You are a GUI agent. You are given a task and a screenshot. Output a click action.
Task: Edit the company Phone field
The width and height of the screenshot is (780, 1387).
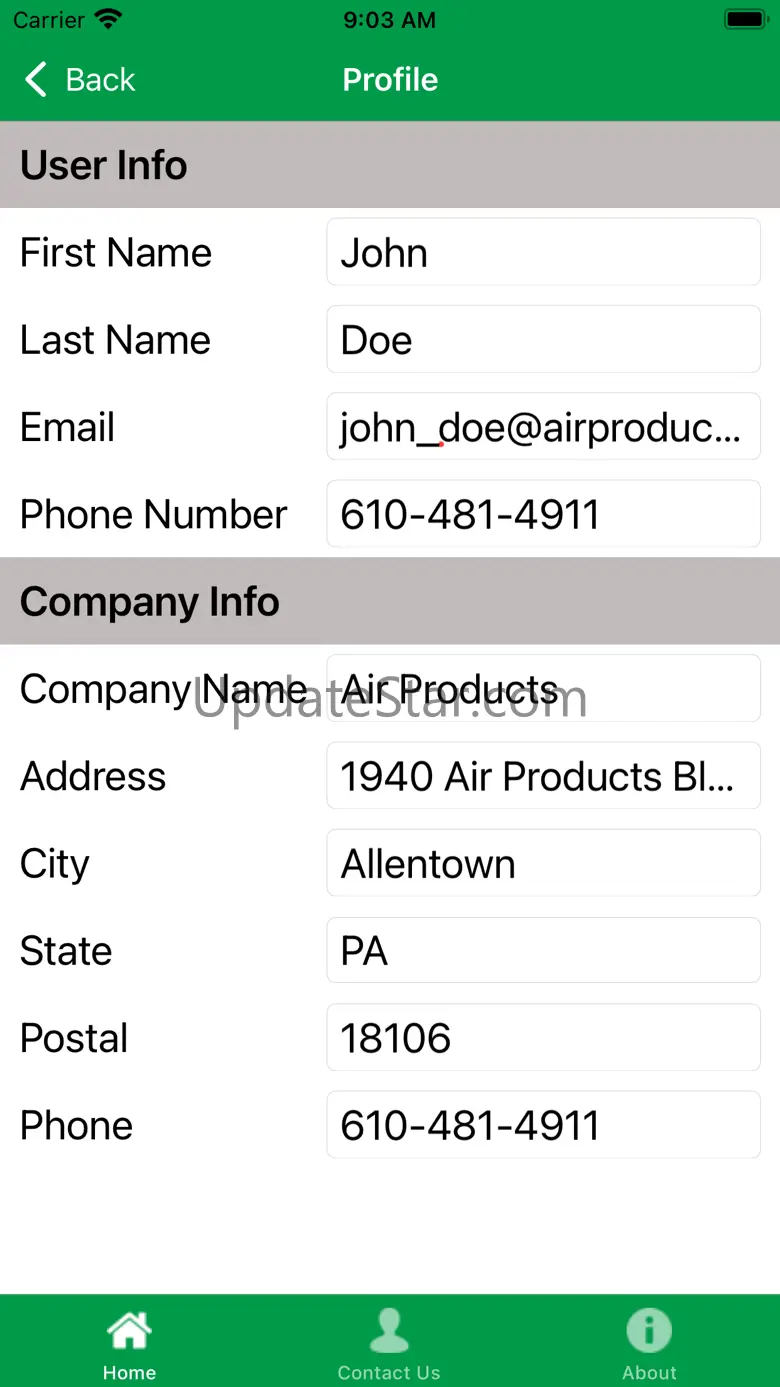click(x=543, y=1125)
